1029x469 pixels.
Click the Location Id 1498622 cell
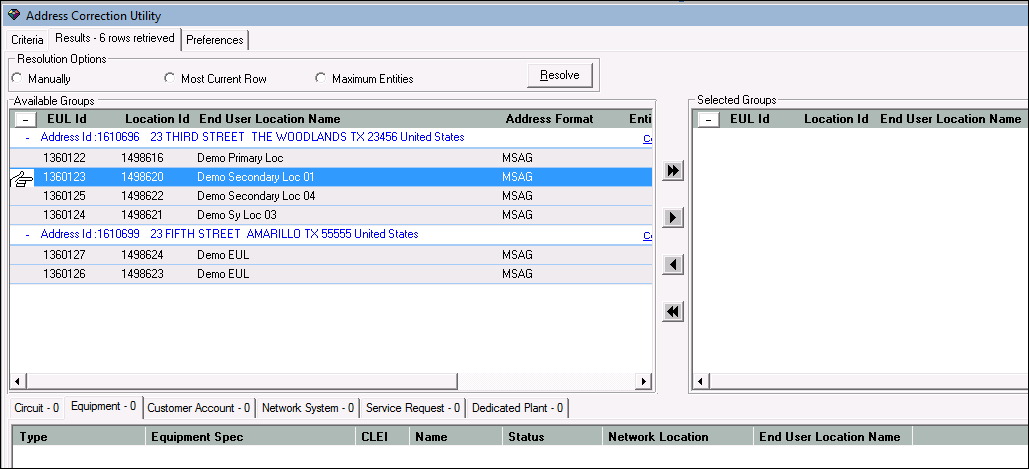pyautogui.click(x=142, y=196)
